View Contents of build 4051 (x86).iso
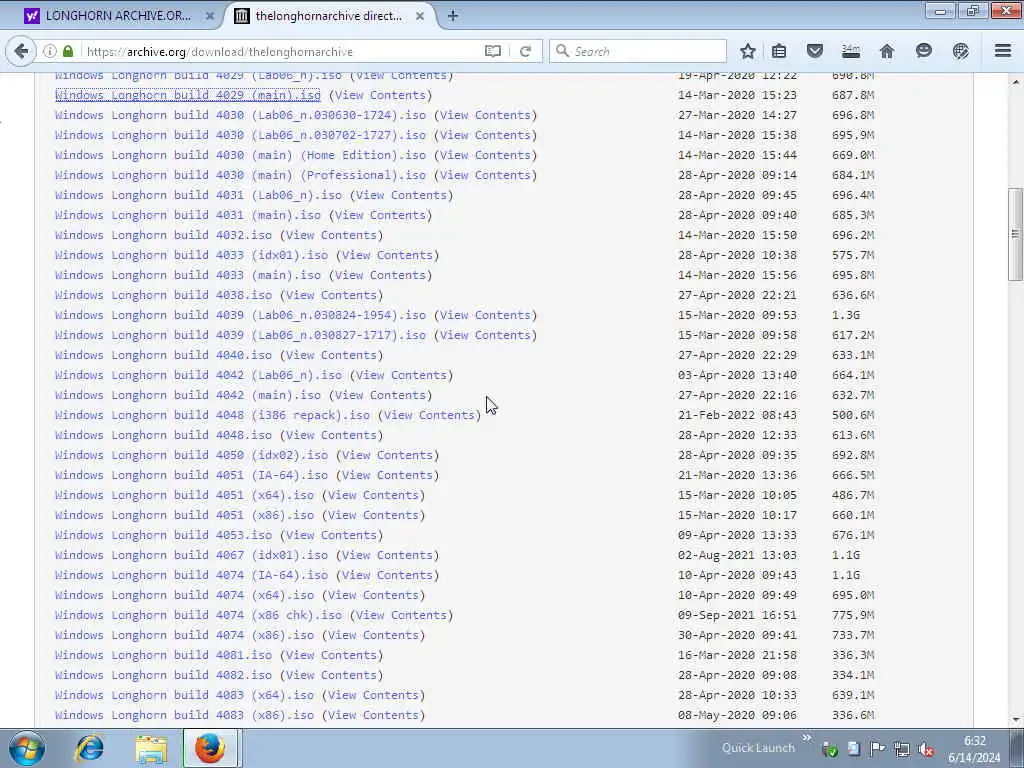 [x=373, y=515]
